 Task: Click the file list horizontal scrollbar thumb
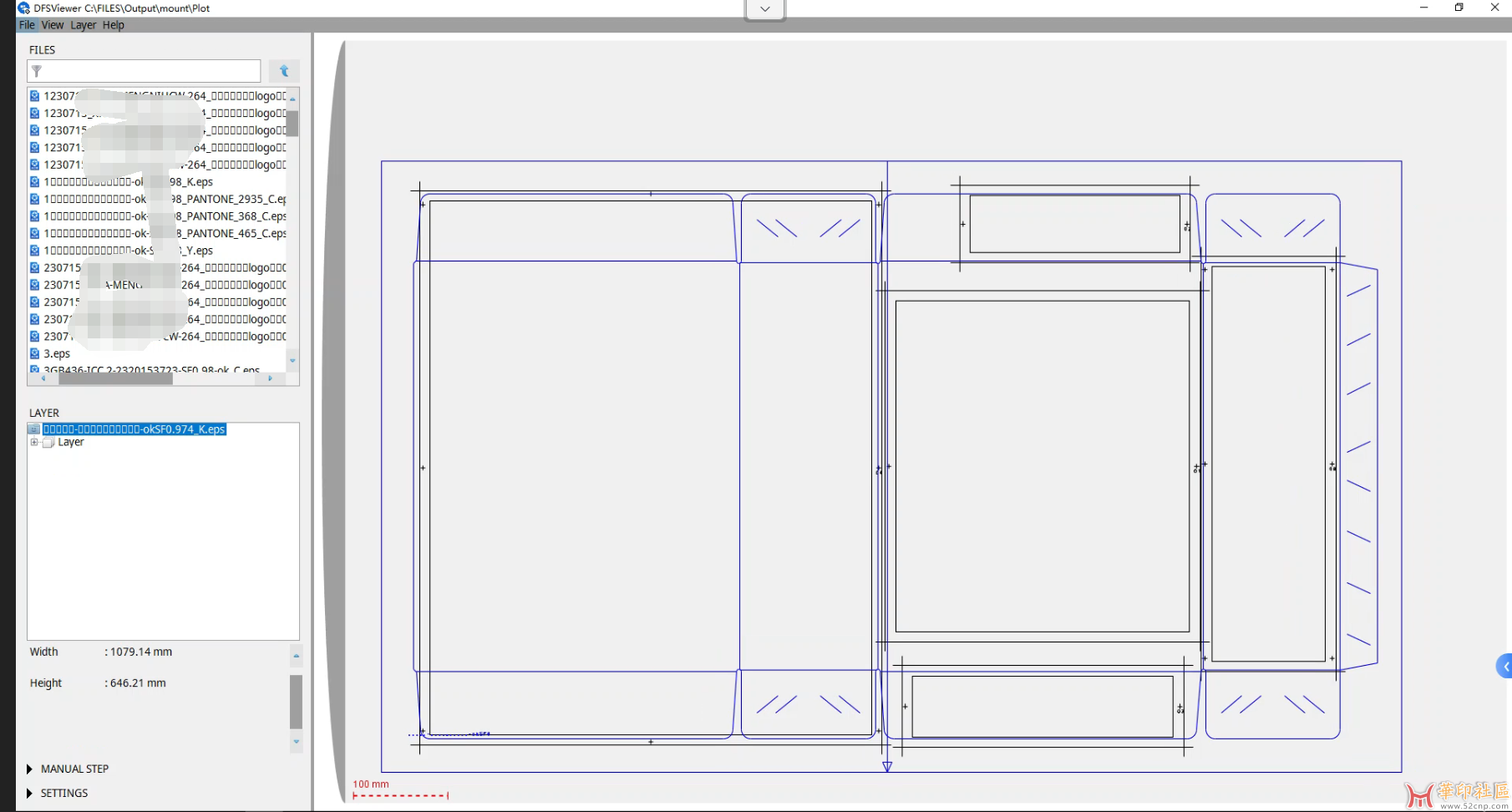pyautogui.click(x=115, y=378)
